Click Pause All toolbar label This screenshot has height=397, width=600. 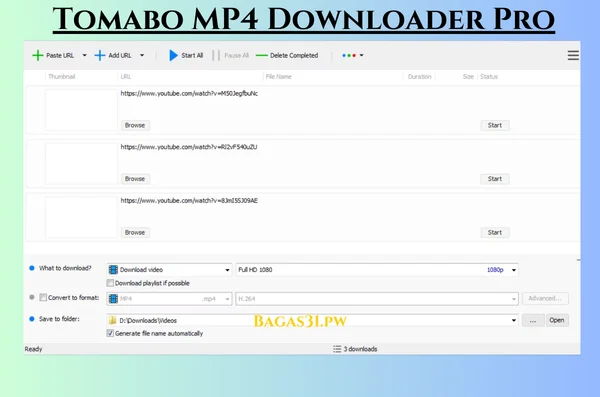point(236,56)
